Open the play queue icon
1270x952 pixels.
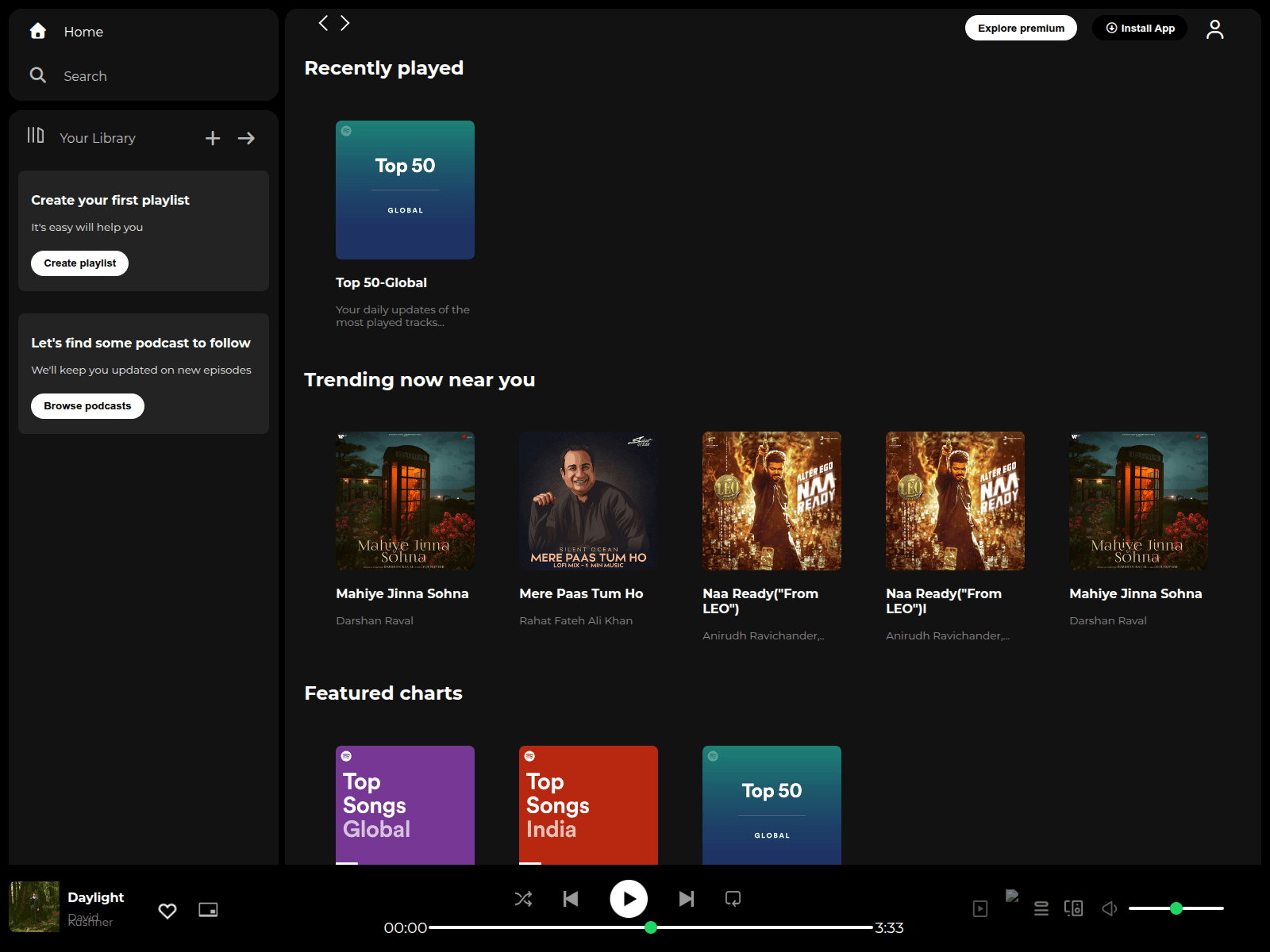(x=1041, y=908)
